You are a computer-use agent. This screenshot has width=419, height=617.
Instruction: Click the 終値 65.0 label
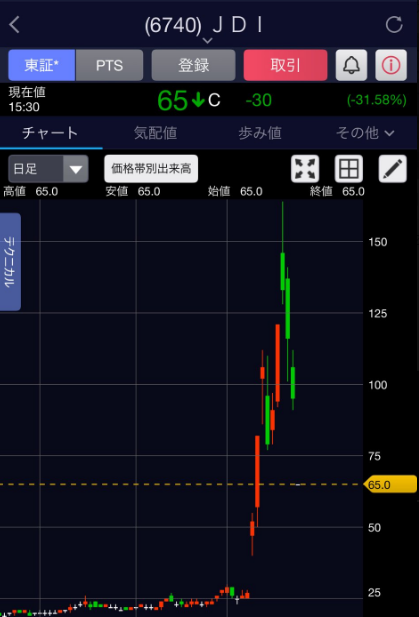(x=337, y=192)
